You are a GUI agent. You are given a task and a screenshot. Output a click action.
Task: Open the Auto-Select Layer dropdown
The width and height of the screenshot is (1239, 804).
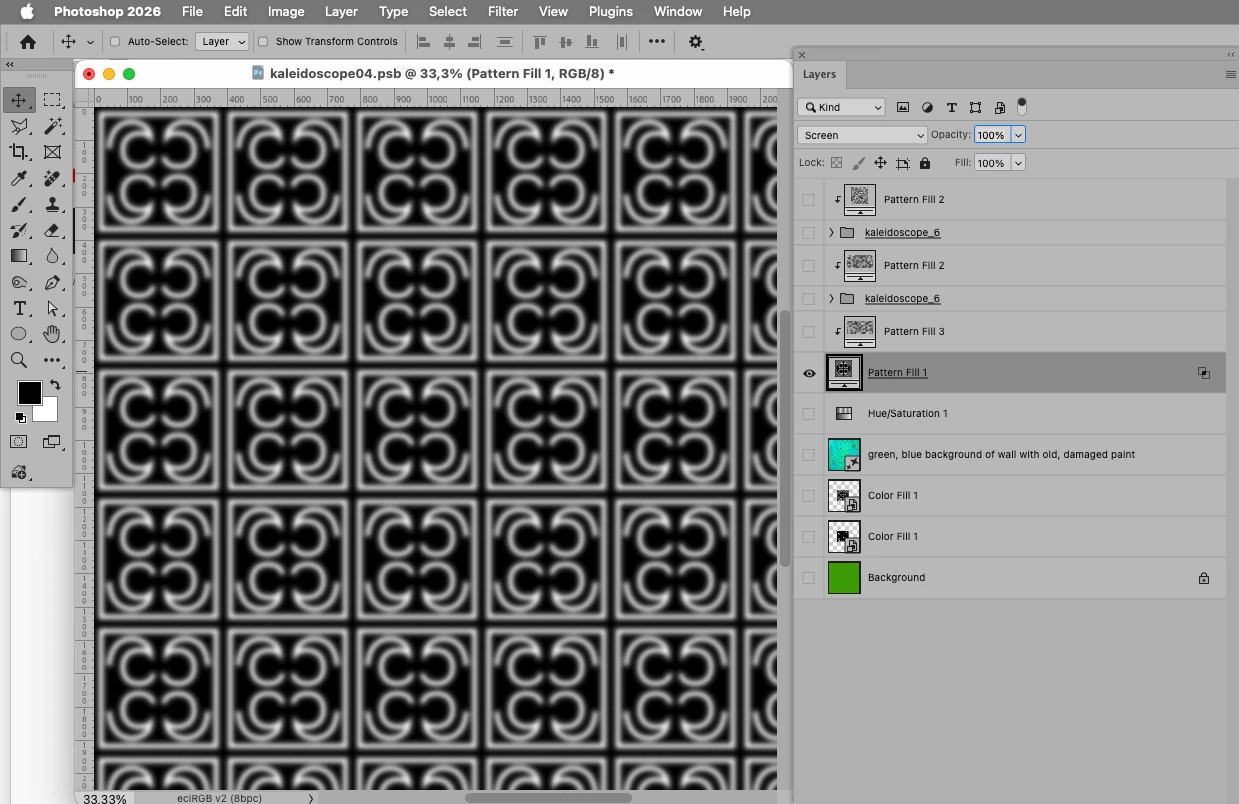[222, 41]
